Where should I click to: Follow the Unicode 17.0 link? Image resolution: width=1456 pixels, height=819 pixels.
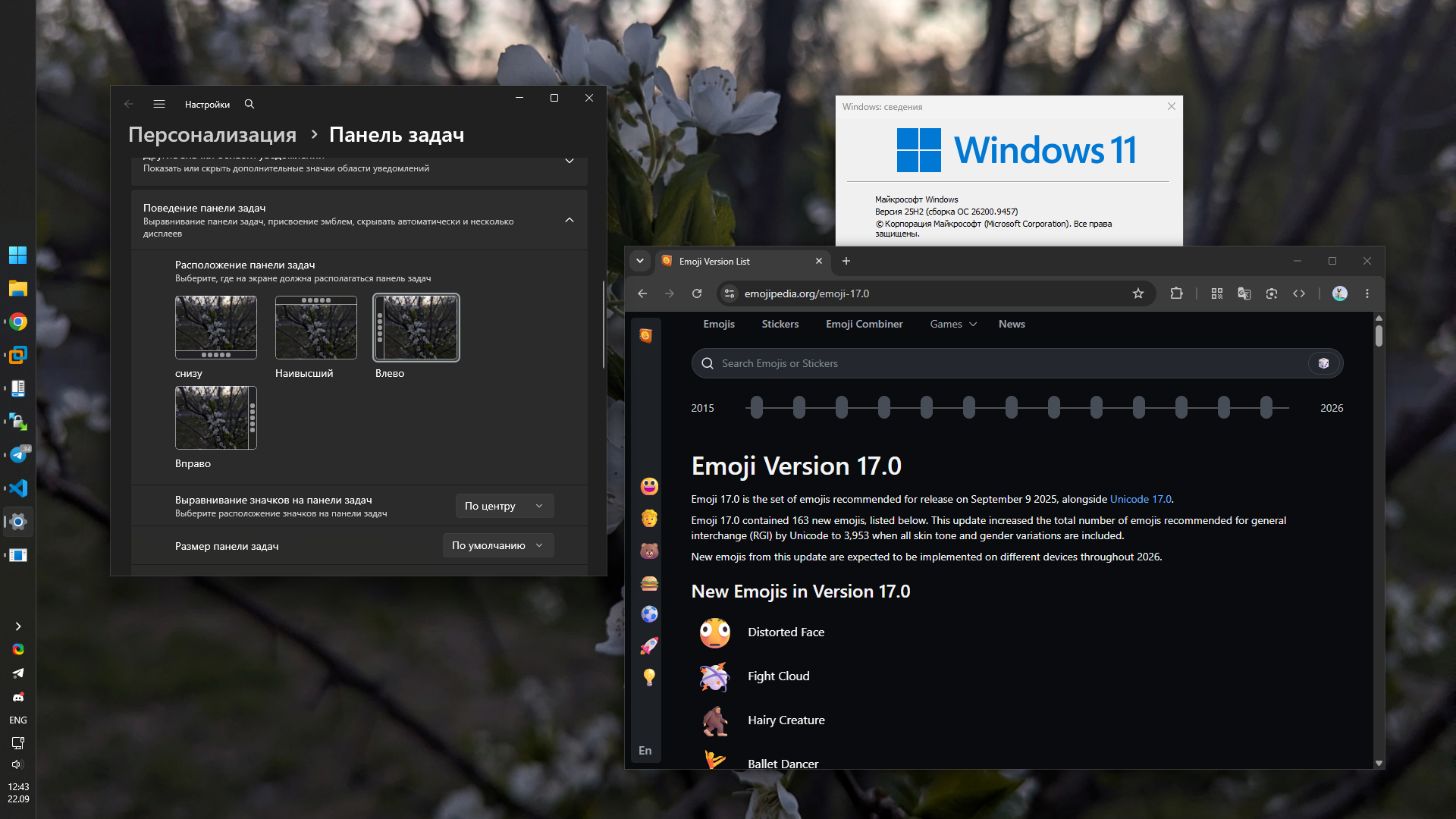1141,499
